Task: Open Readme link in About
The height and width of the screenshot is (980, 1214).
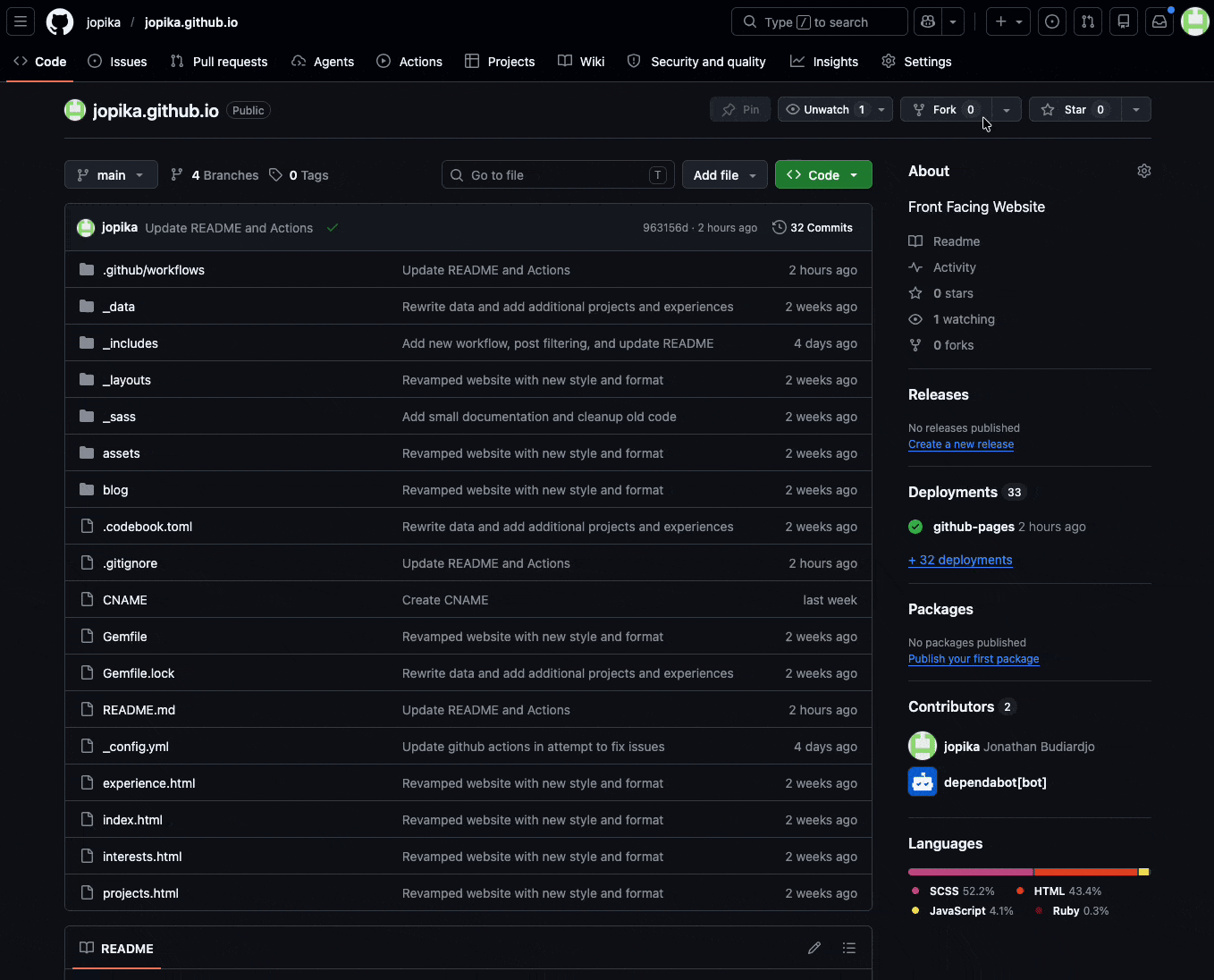Action: (945, 241)
